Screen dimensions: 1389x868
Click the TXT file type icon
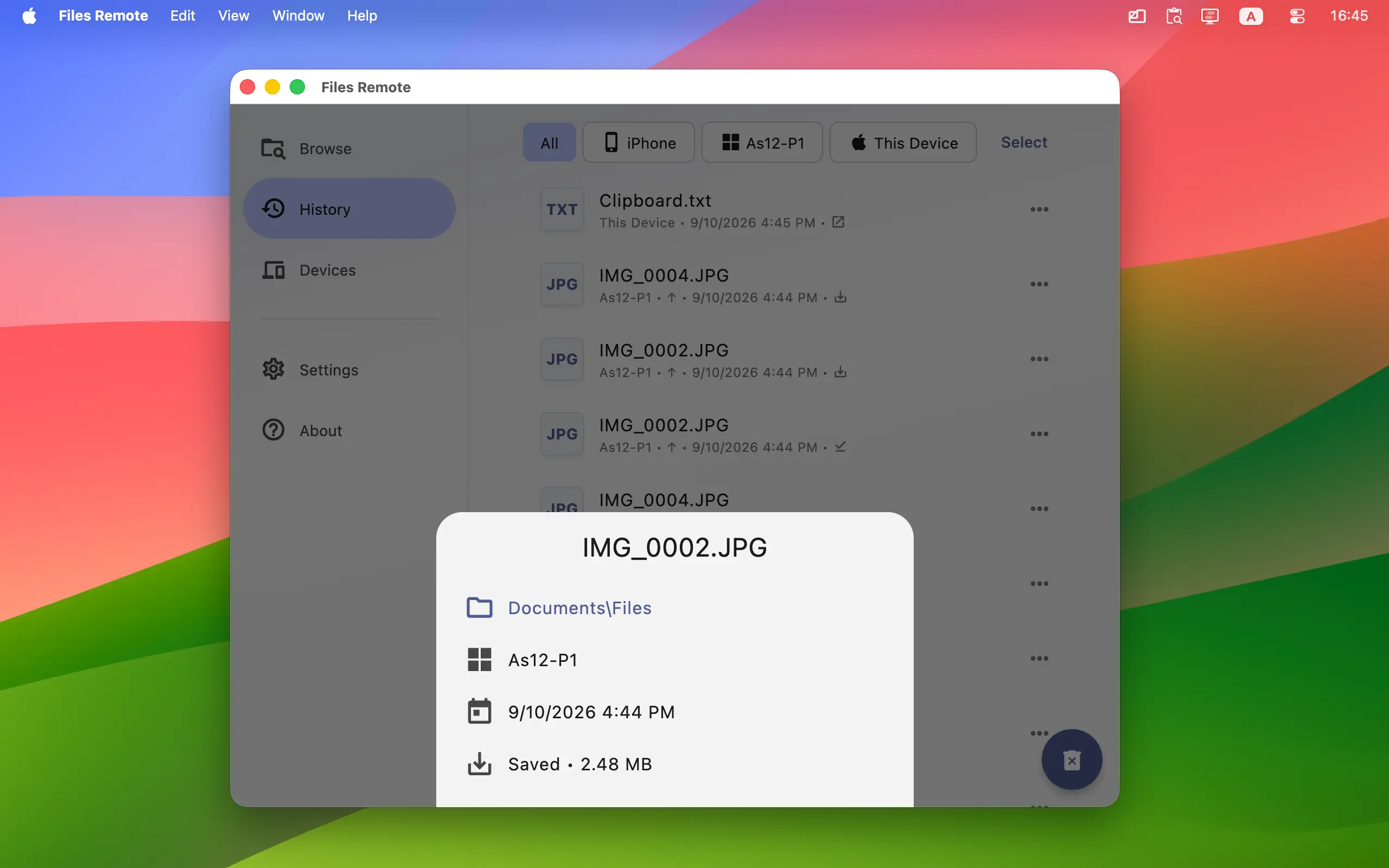point(562,209)
